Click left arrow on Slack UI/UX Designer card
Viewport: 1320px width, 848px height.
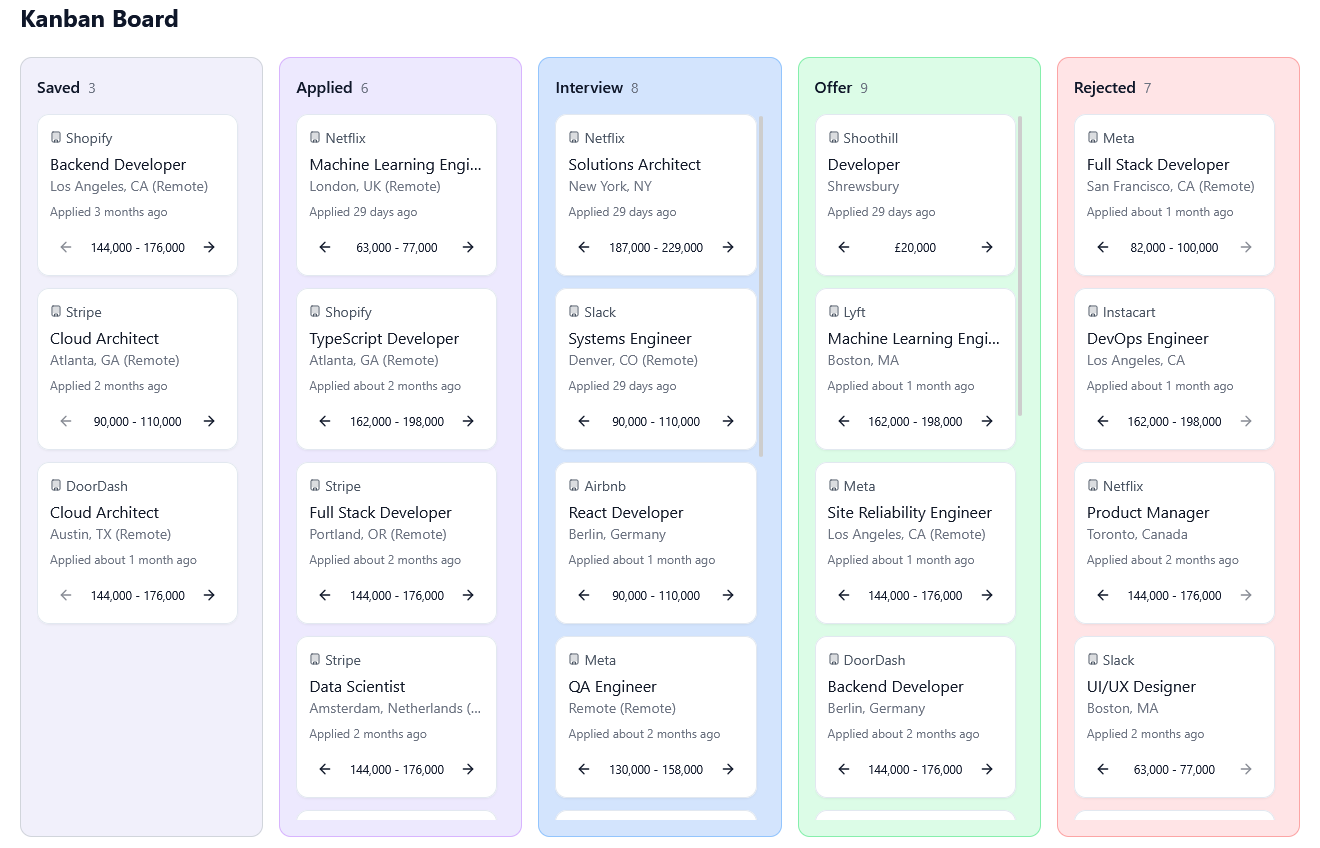[x=1102, y=769]
